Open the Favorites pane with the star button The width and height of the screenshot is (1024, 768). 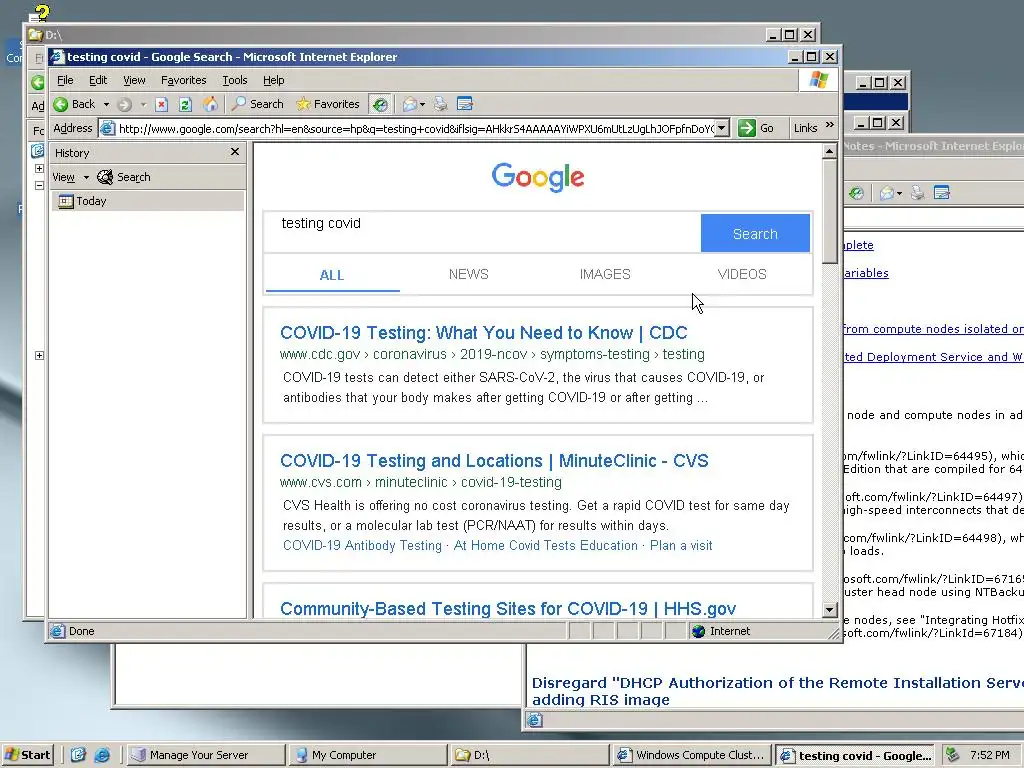pos(328,104)
